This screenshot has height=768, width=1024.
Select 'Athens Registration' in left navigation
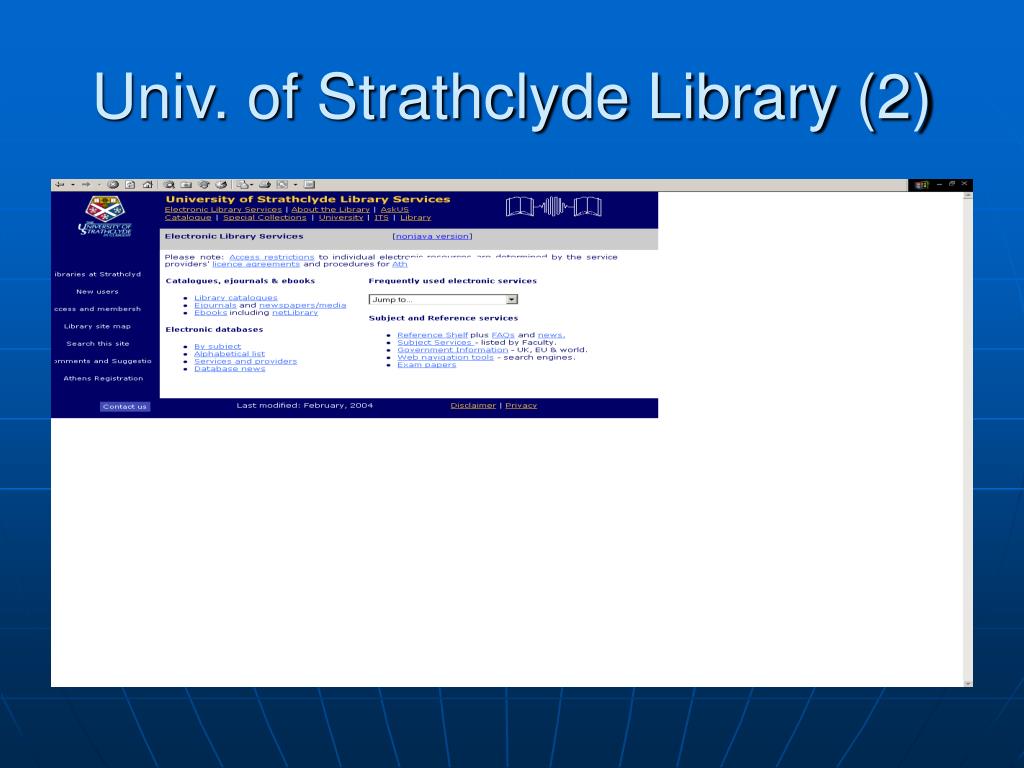pyautogui.click(x=103, y=378)
